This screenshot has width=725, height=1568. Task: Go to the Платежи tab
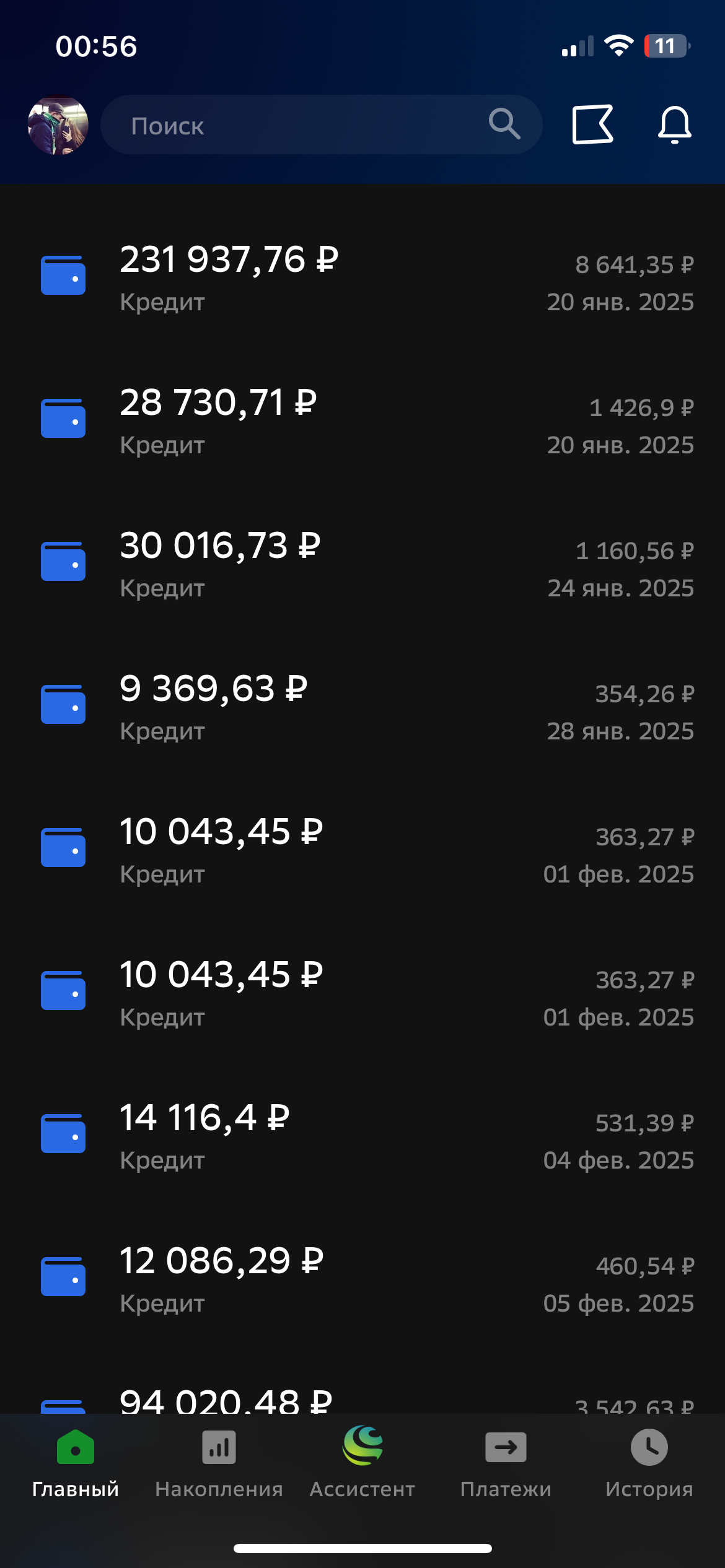(506, 1461)
